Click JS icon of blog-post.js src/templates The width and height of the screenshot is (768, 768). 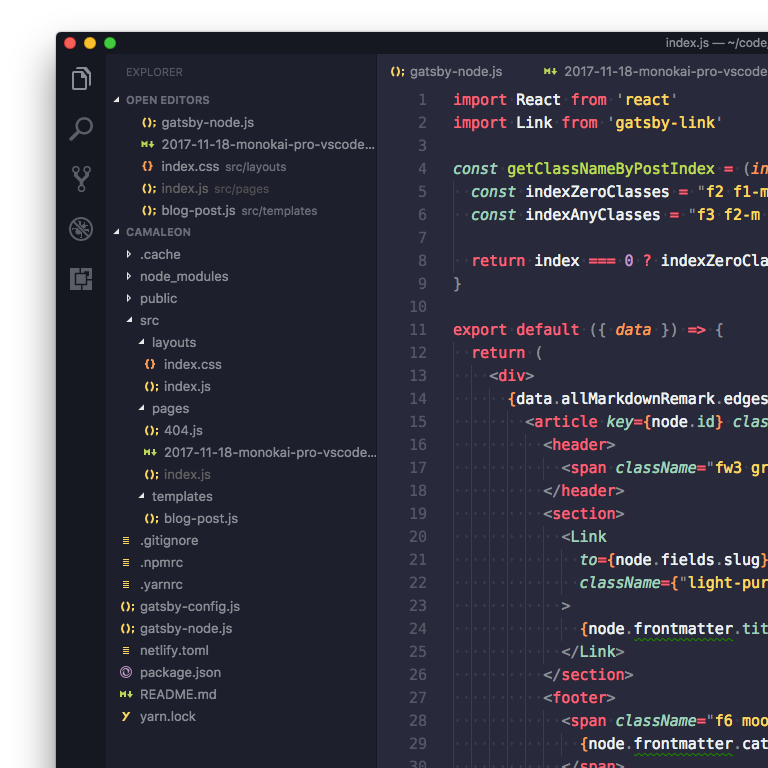pos(149,211)
